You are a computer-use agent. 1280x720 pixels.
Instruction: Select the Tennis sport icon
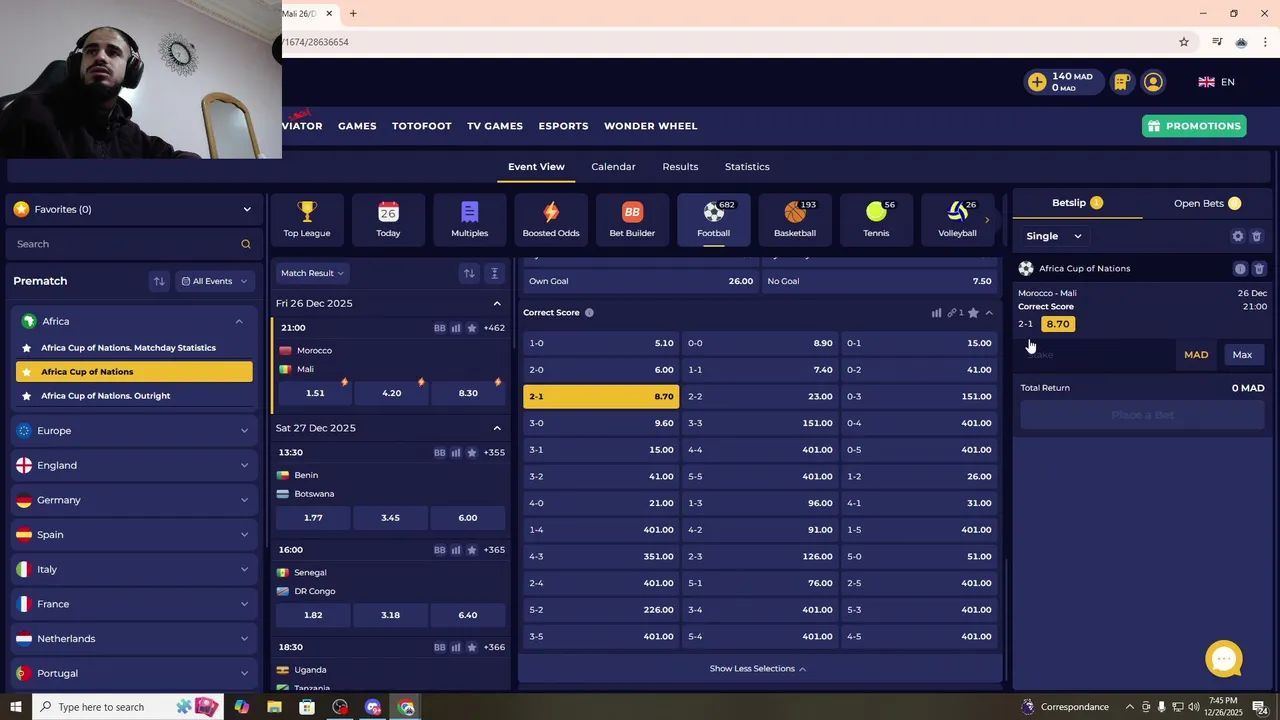point(876,218)
